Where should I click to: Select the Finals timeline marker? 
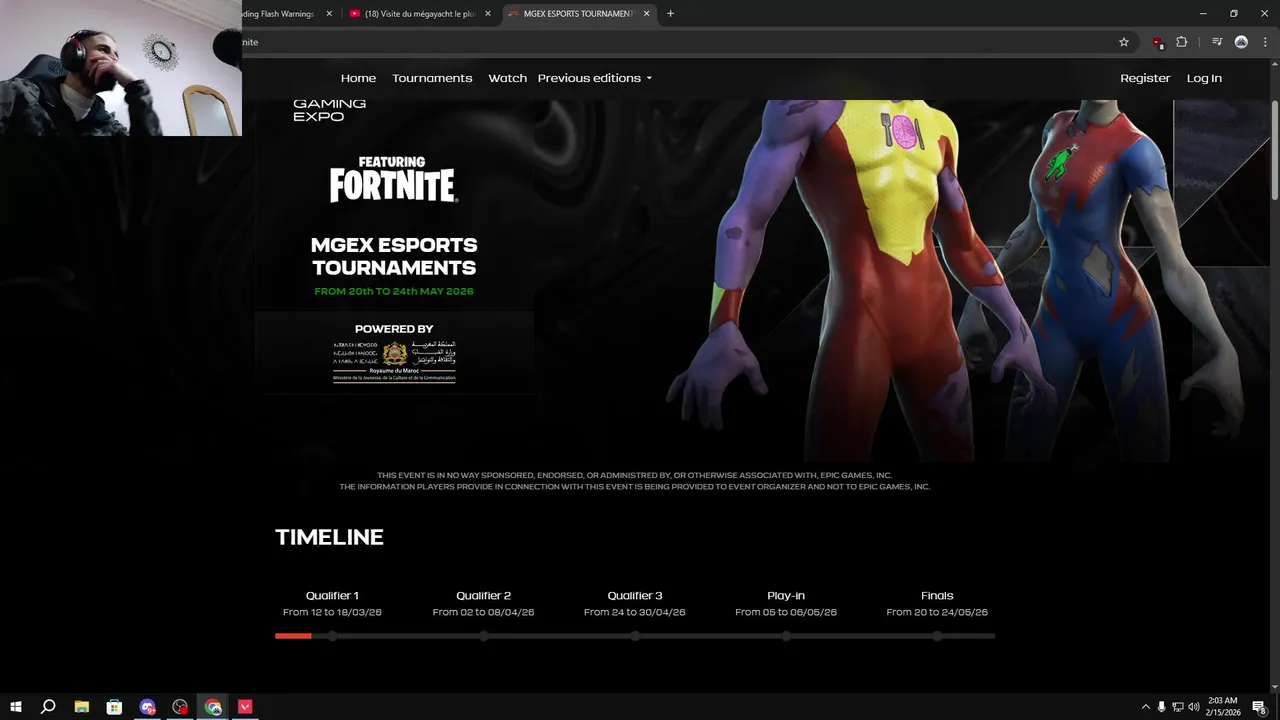coord(937,636)
